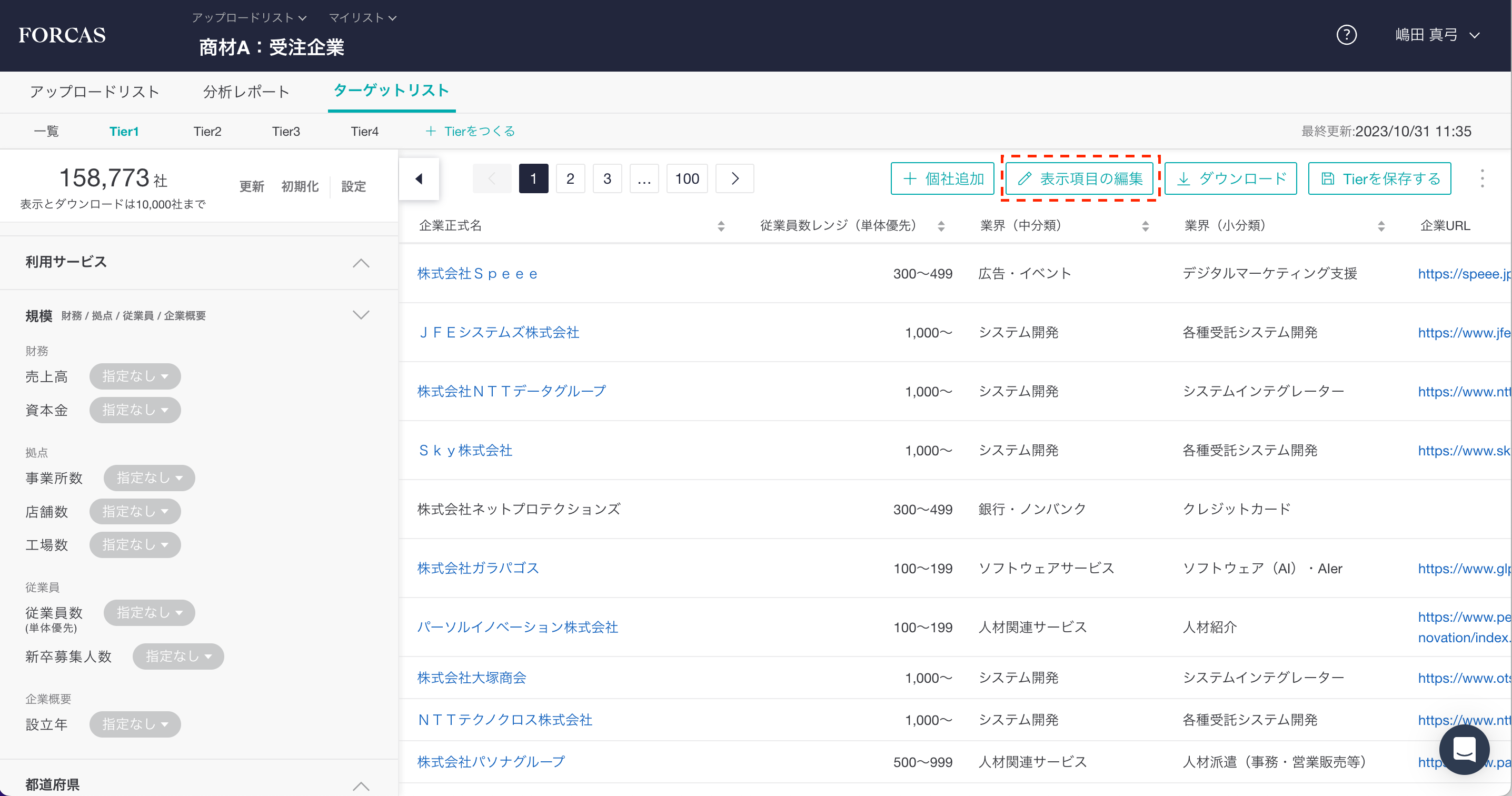The image size is (1512, 796).
Task: Open the three-dot more options menu
Action: (x=1481, y=178)
